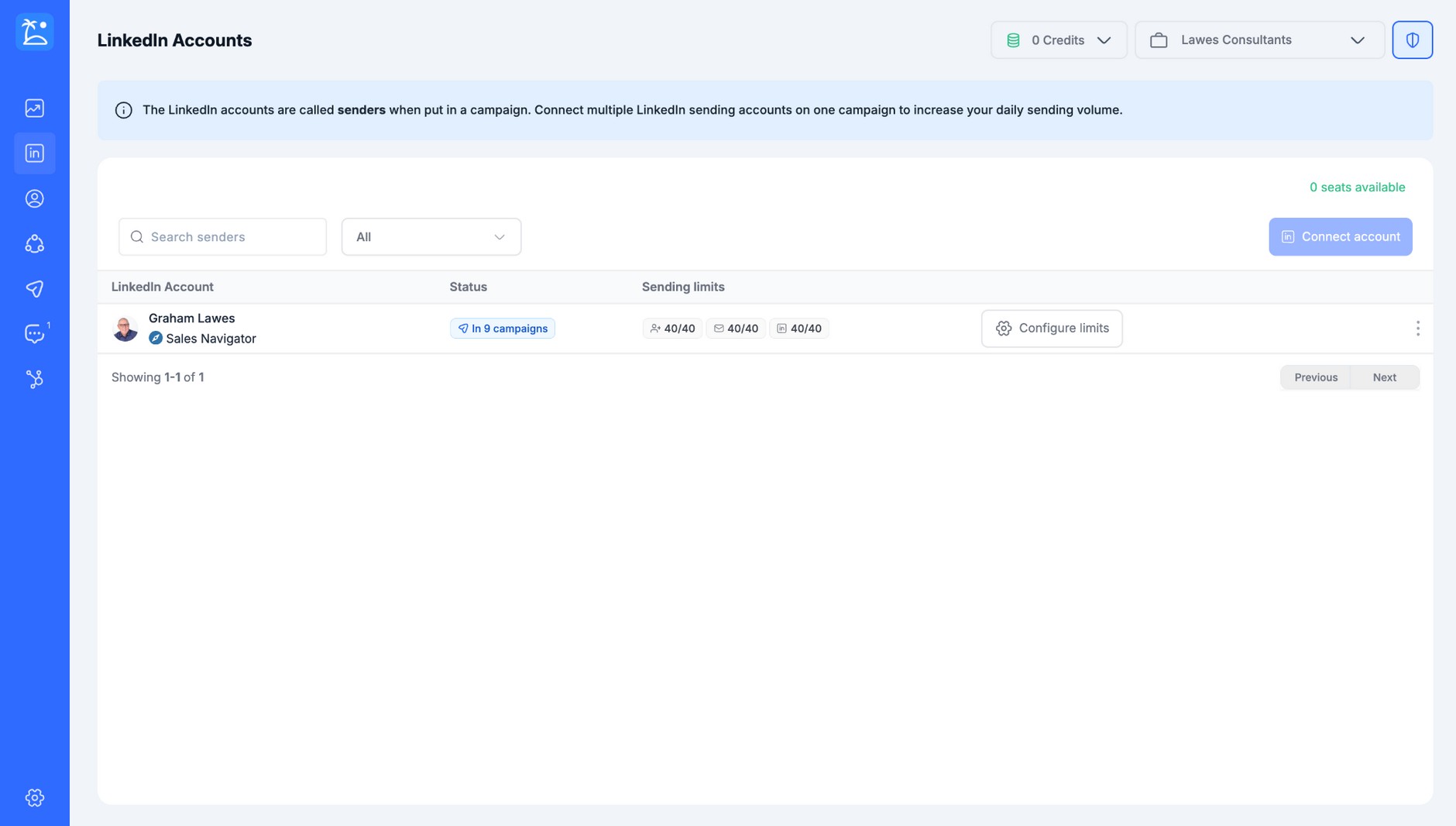The width and height of the screenshot is (1456, 826).
Task: Click the magnifier icon in search box
Action: (137, 237)
